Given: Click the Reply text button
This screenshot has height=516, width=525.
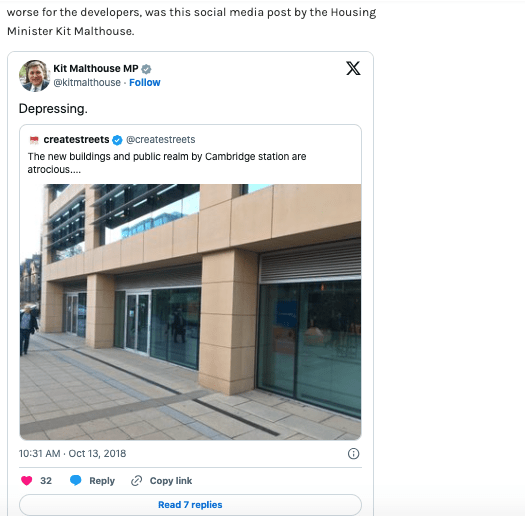Looking at the screenshot, I should click(x=102, y=481).
